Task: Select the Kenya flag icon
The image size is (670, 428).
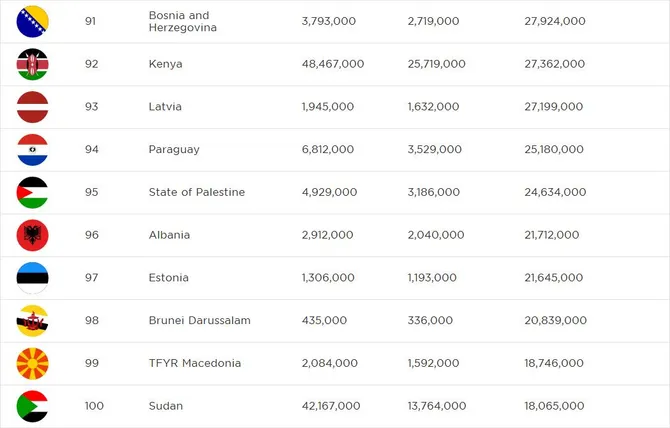Action: [x=32, y=64]
